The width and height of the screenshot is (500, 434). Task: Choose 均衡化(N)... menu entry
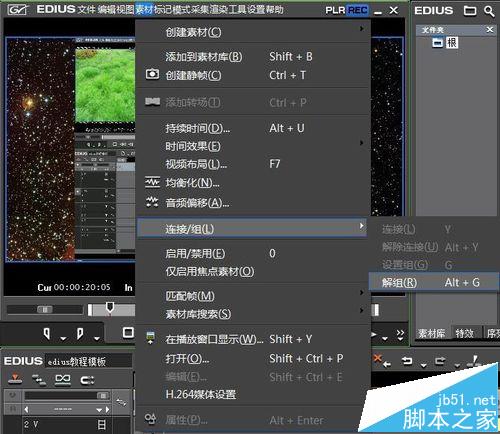pos(253,183)
